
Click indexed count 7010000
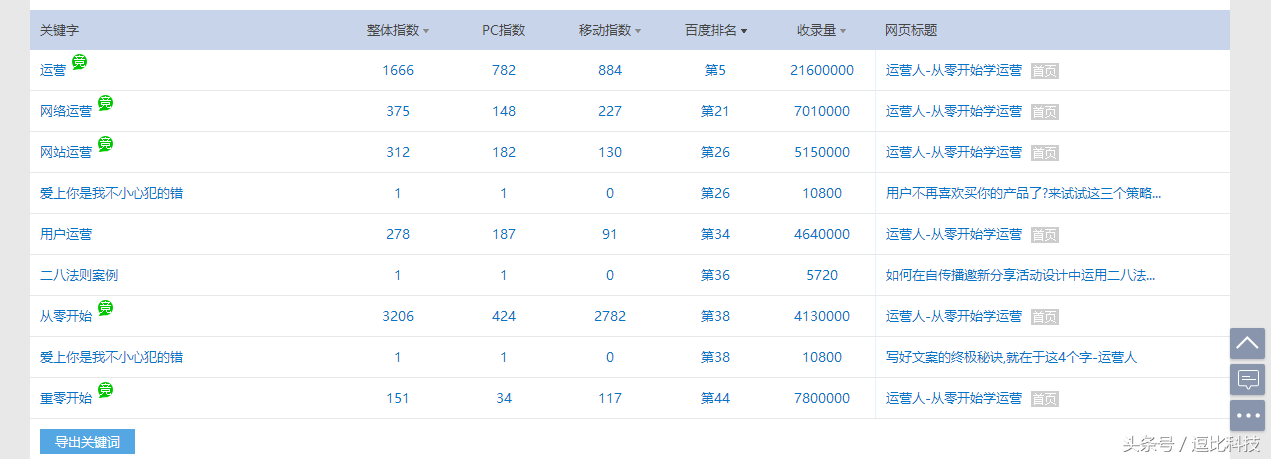pyautogui.click(x=822, y=112)
